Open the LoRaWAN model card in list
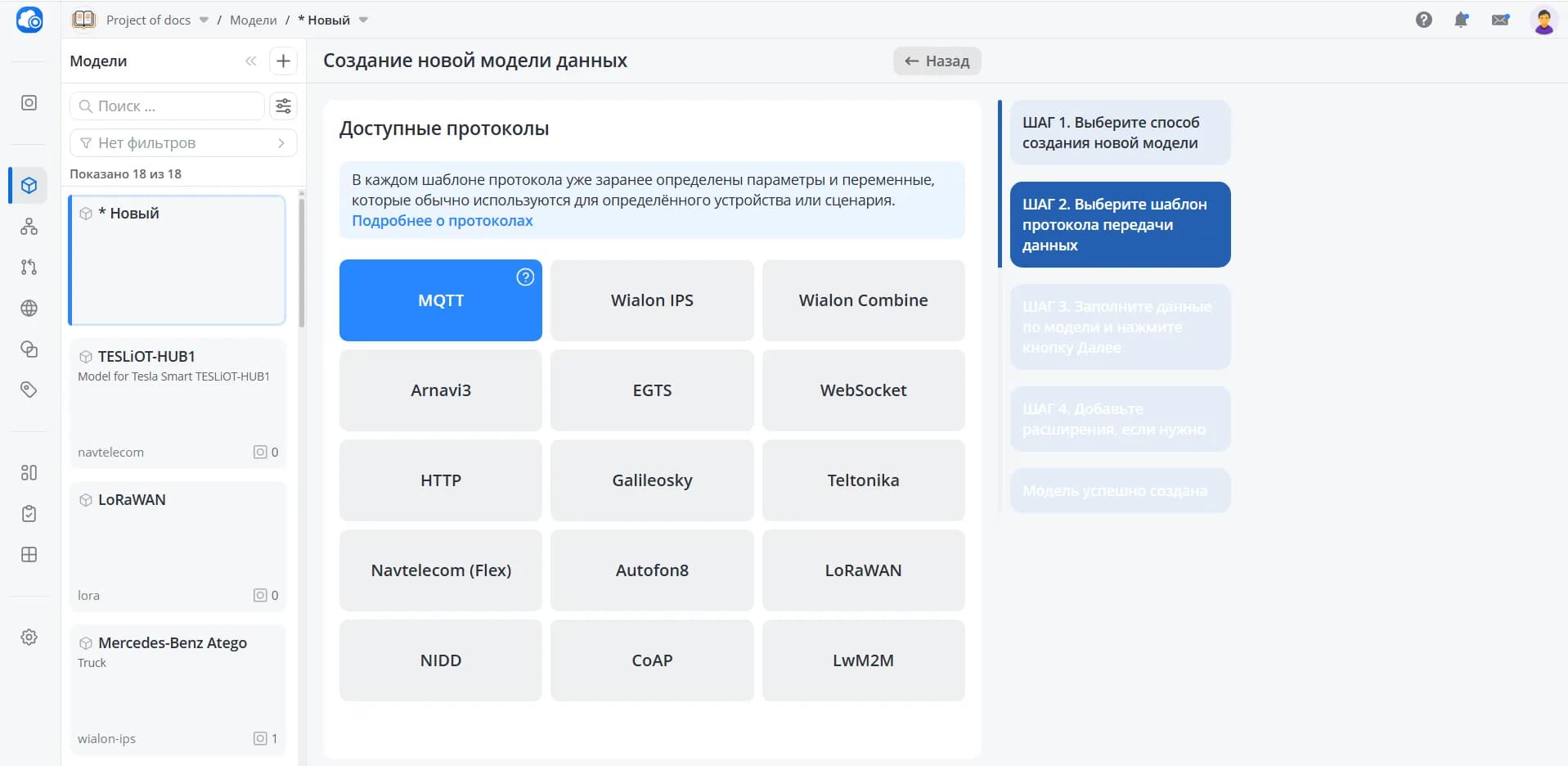 click(x=177, y=547)
